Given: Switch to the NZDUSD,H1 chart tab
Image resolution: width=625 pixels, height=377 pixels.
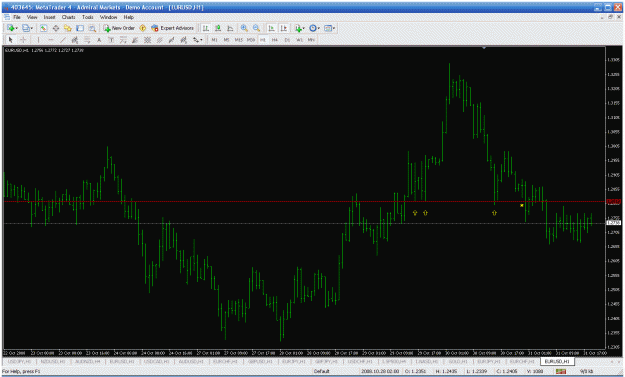Looking at the screenshot, I should click(53, 361).
